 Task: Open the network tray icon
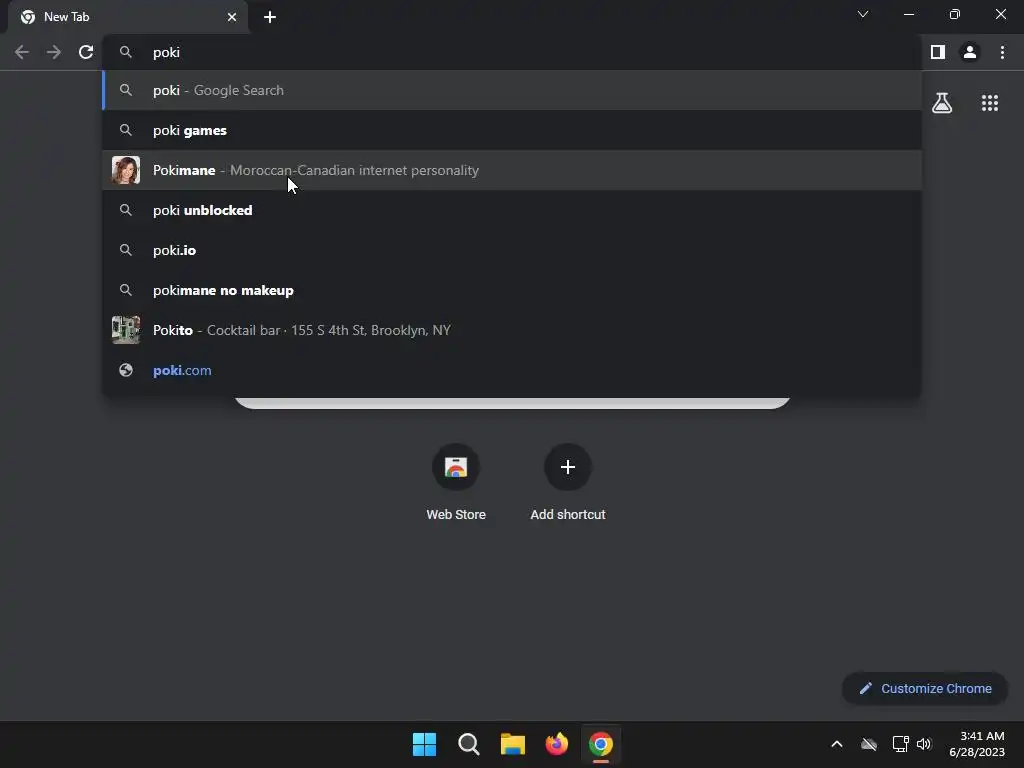point(901,744)
